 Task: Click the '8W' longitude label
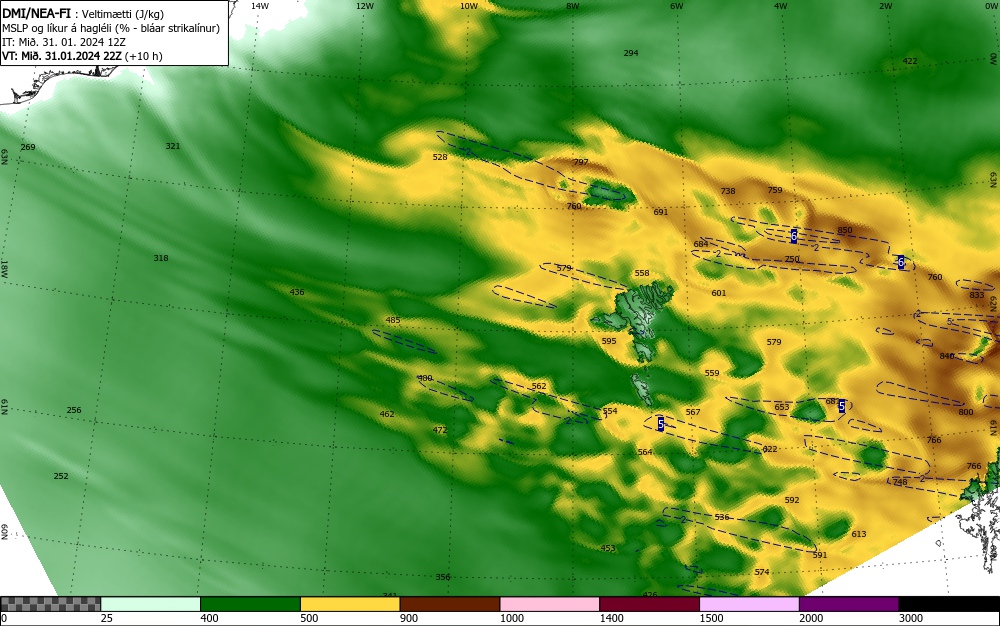(x=573, y=6)
